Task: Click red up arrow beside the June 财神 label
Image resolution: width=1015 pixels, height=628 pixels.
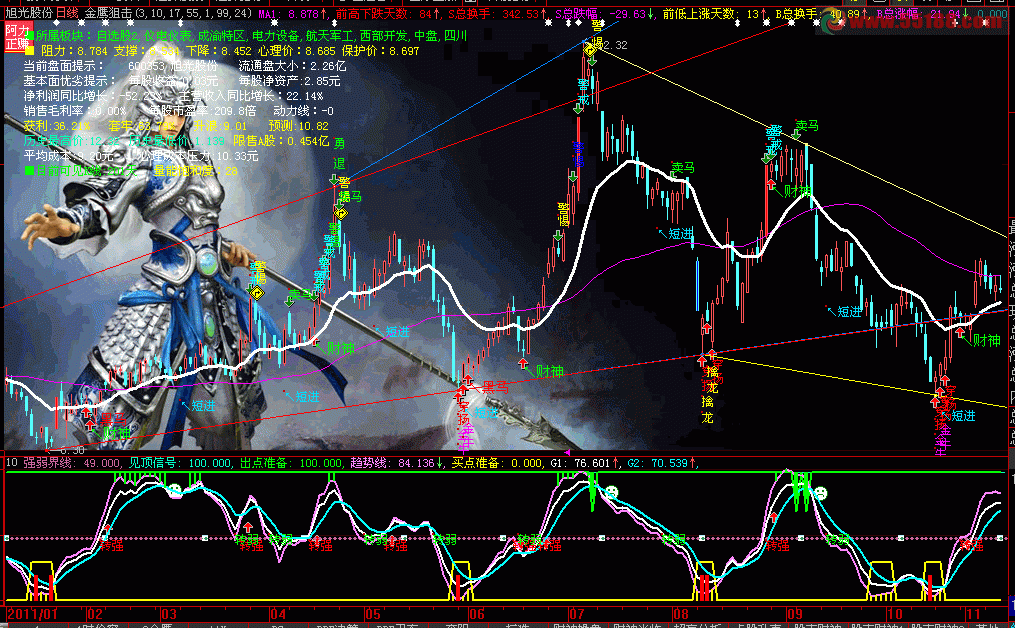Action: 523,364
